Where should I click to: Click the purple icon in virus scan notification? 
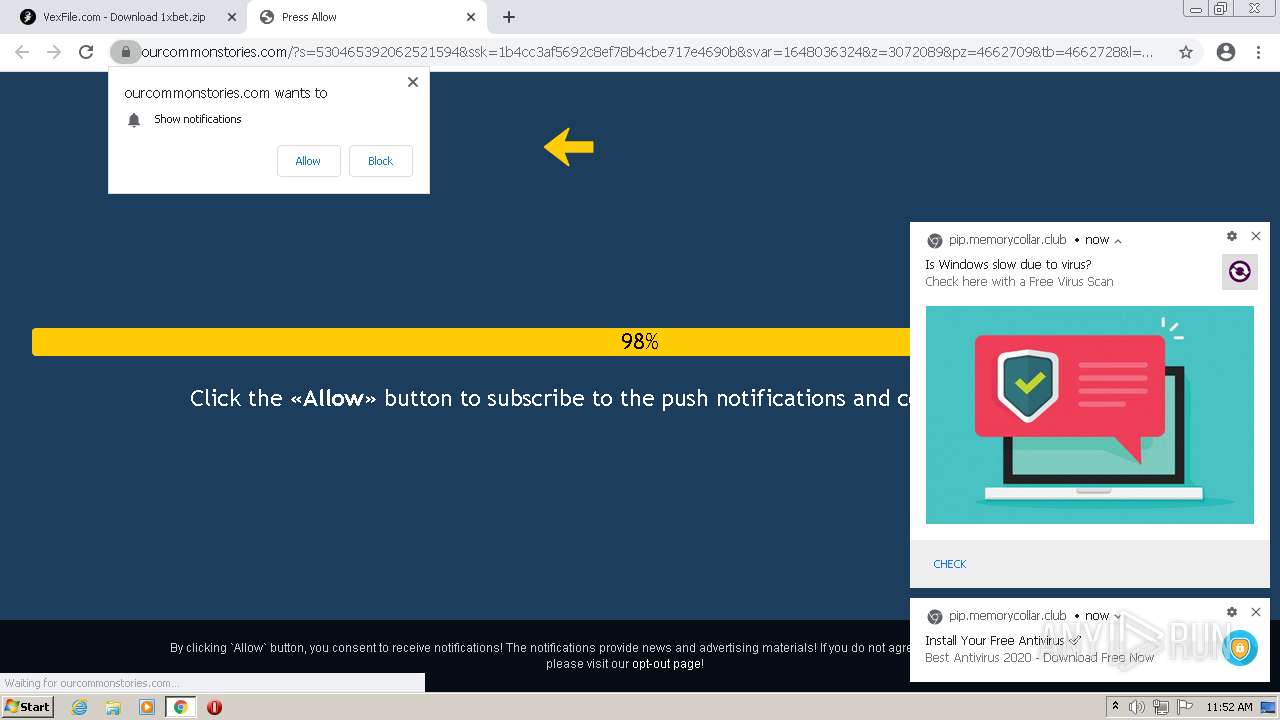click(1239, 272)
